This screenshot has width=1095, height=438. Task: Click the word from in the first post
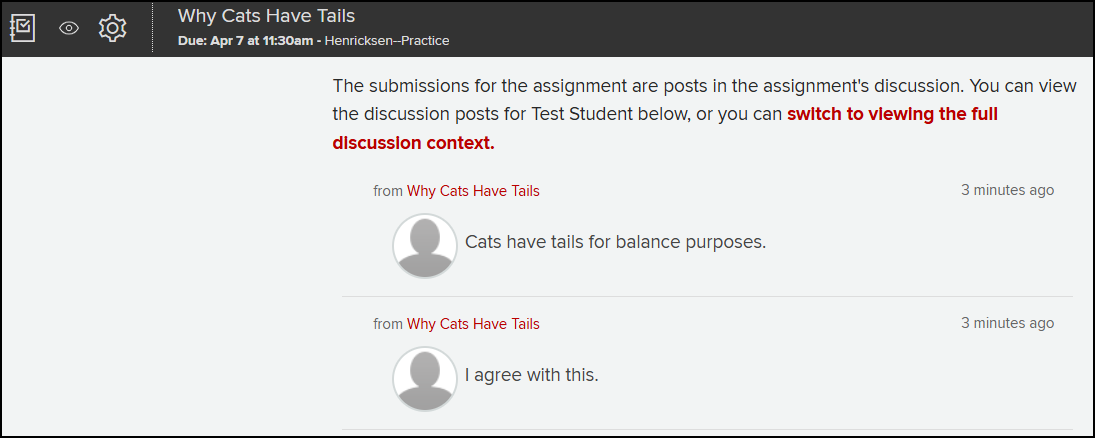[388, 191]
